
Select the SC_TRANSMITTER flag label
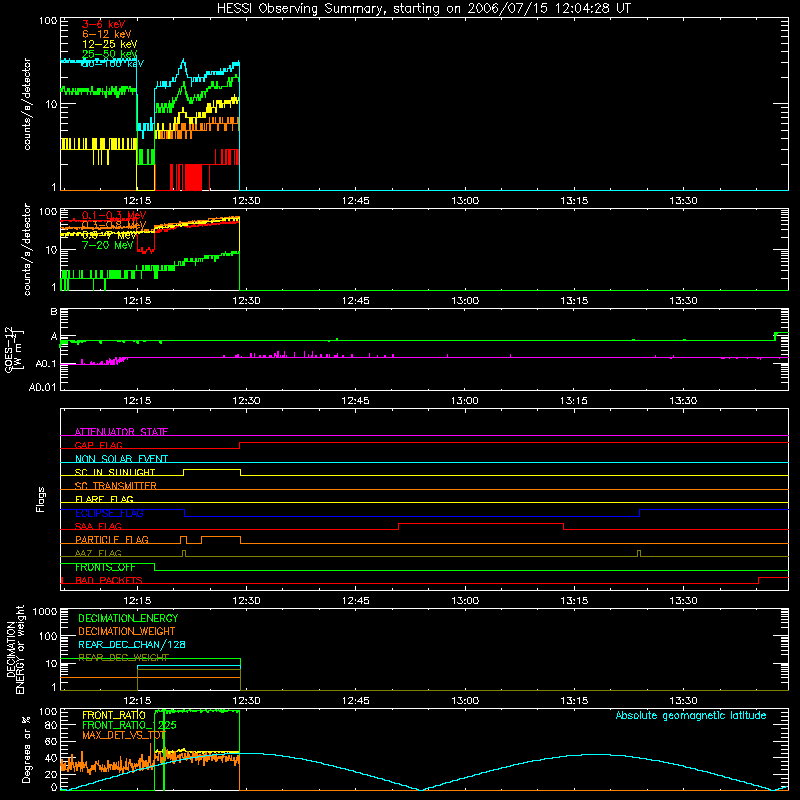tap(116, 486)
